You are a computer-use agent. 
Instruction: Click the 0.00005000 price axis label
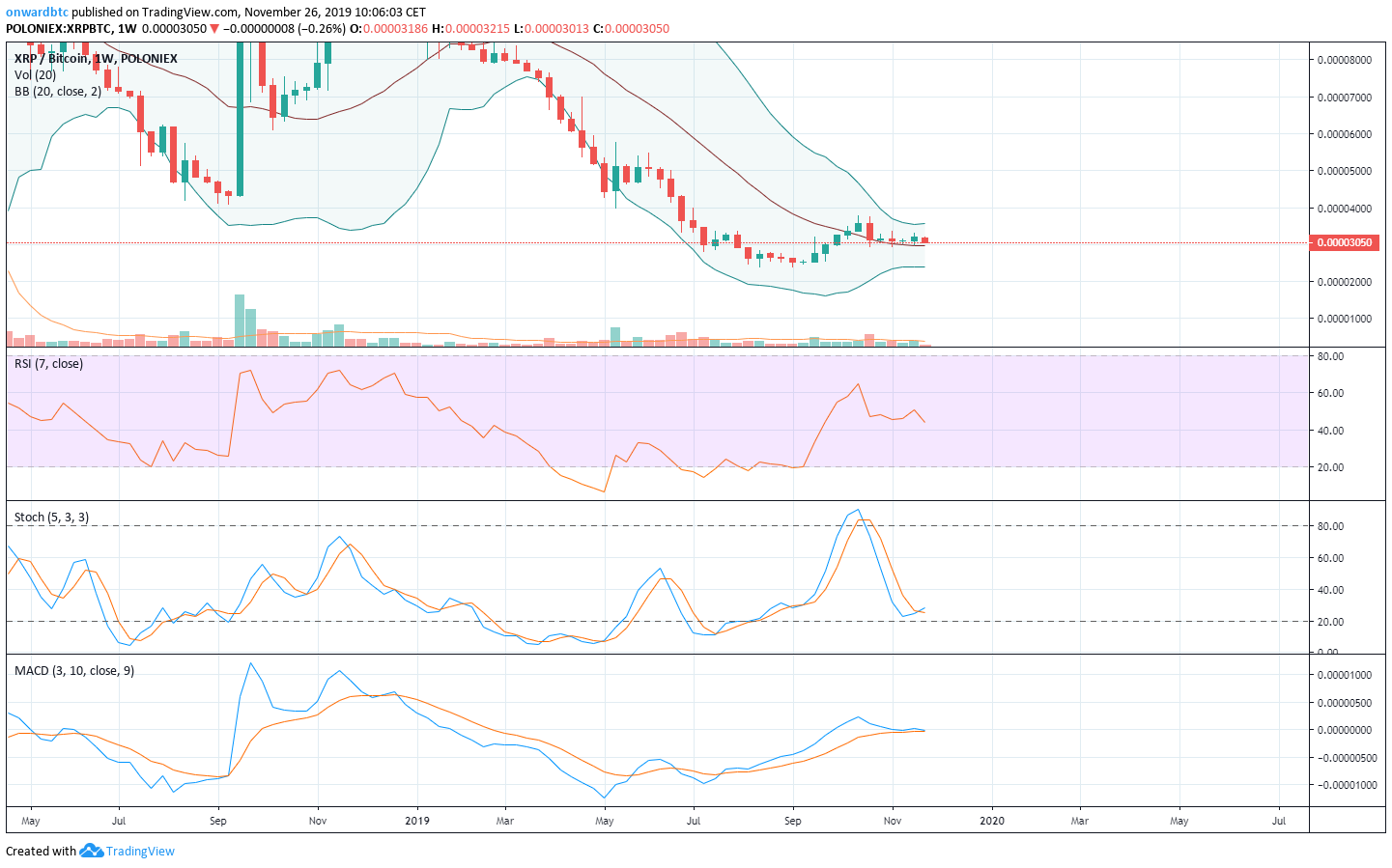tap(1345, 171)
